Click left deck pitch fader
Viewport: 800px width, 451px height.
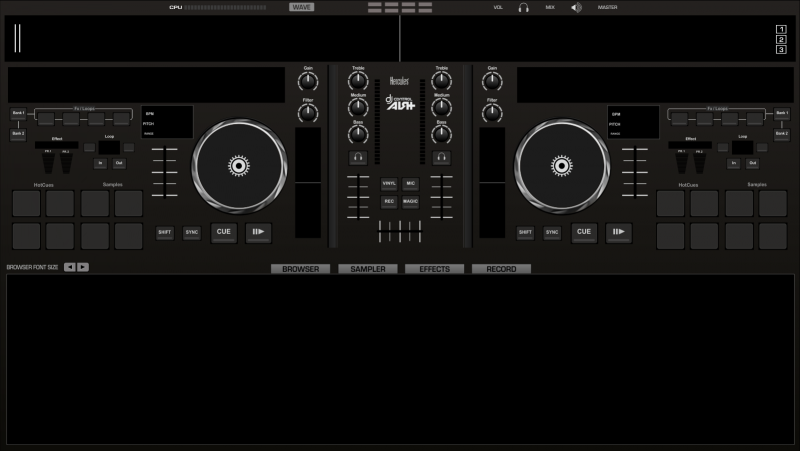click(x=164, y=172)
